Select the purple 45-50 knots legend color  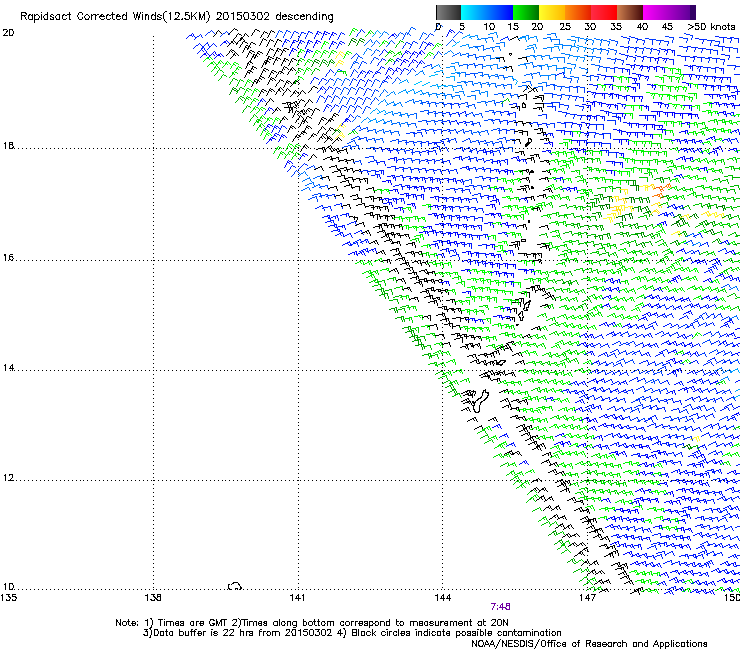(x=682, y=12)
